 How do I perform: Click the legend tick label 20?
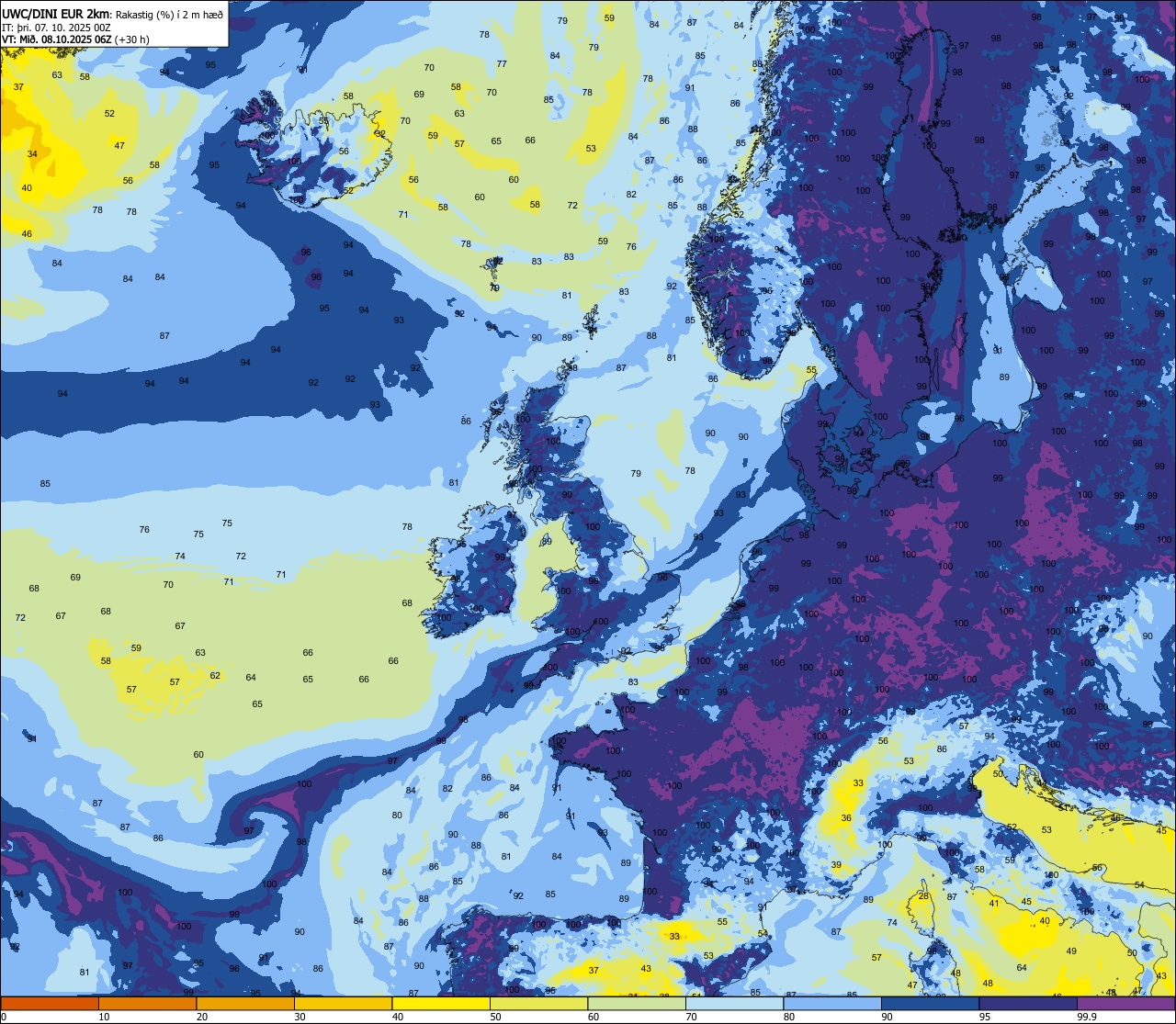tap(202, 1017)
